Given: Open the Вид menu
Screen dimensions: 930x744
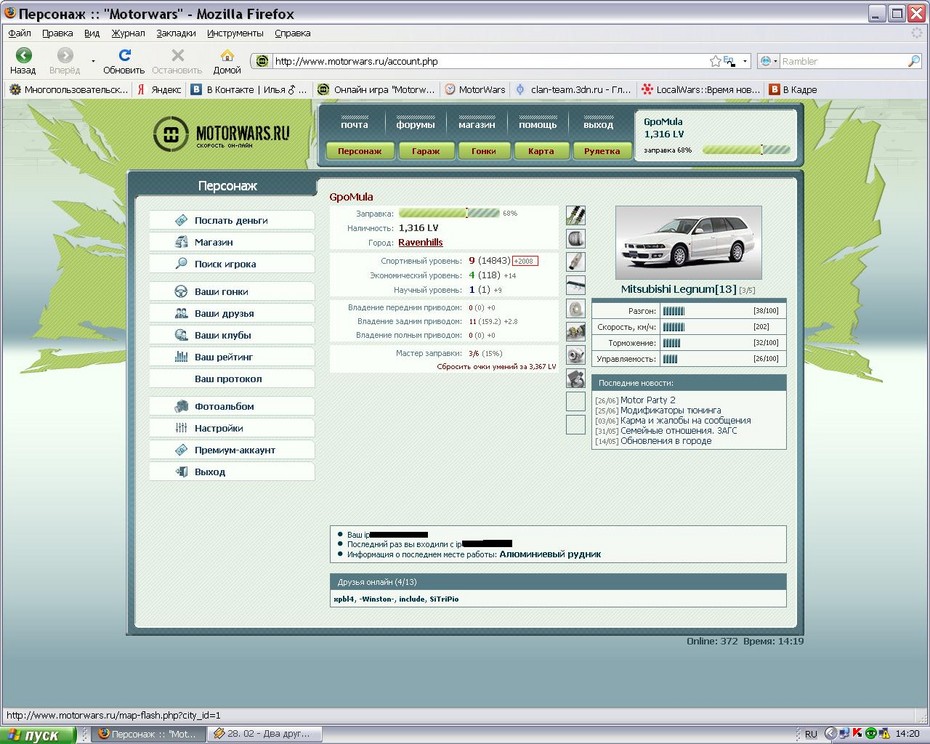Looking at the screenshot, I should 92,33.
